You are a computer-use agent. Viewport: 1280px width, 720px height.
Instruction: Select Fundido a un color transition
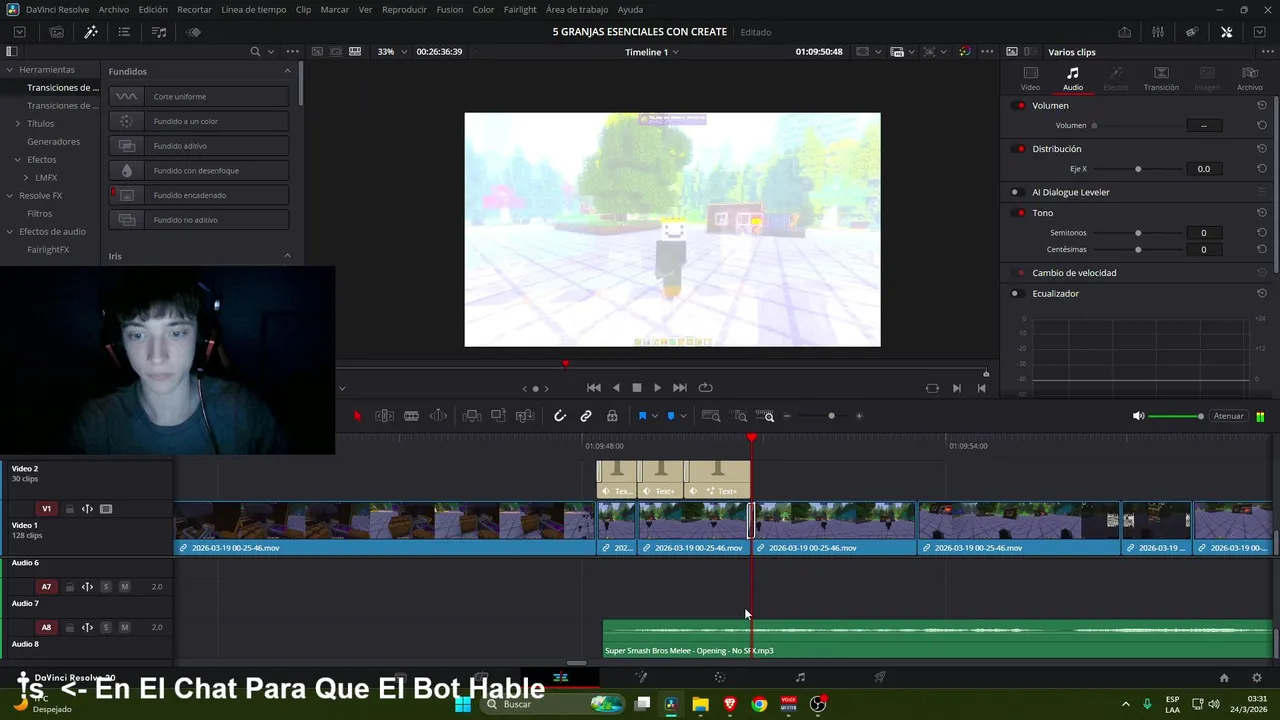click(199, 121)
